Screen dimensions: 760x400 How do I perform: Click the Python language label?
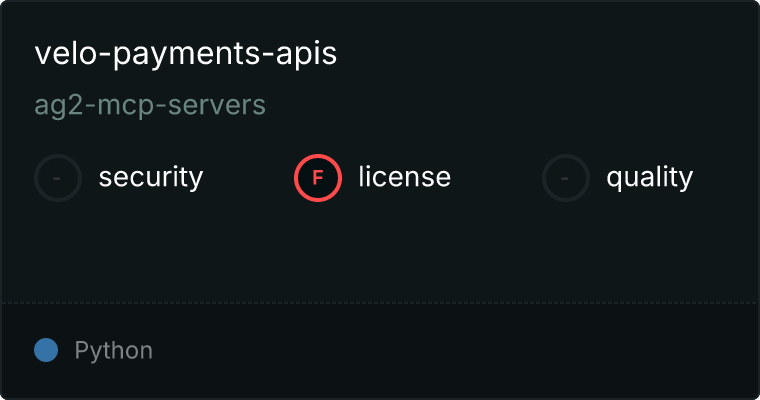114,351
